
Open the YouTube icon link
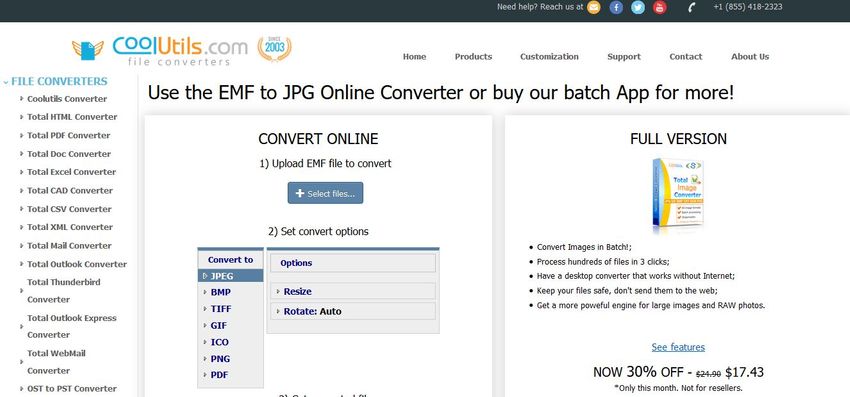[660, 8]
